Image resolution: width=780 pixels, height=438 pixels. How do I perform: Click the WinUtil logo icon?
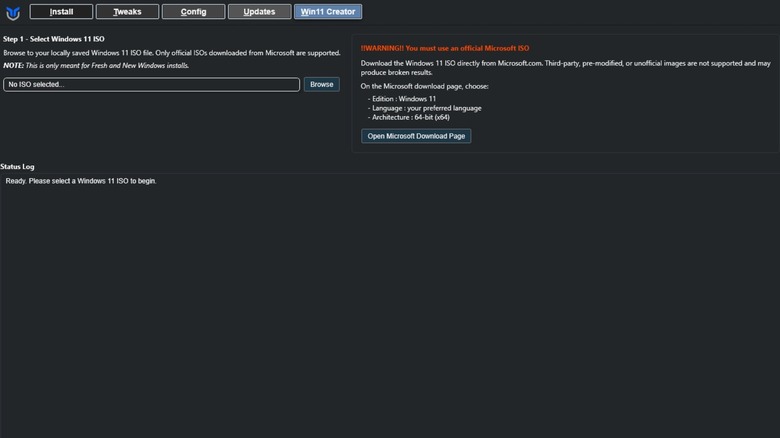[x=13, y=13]
